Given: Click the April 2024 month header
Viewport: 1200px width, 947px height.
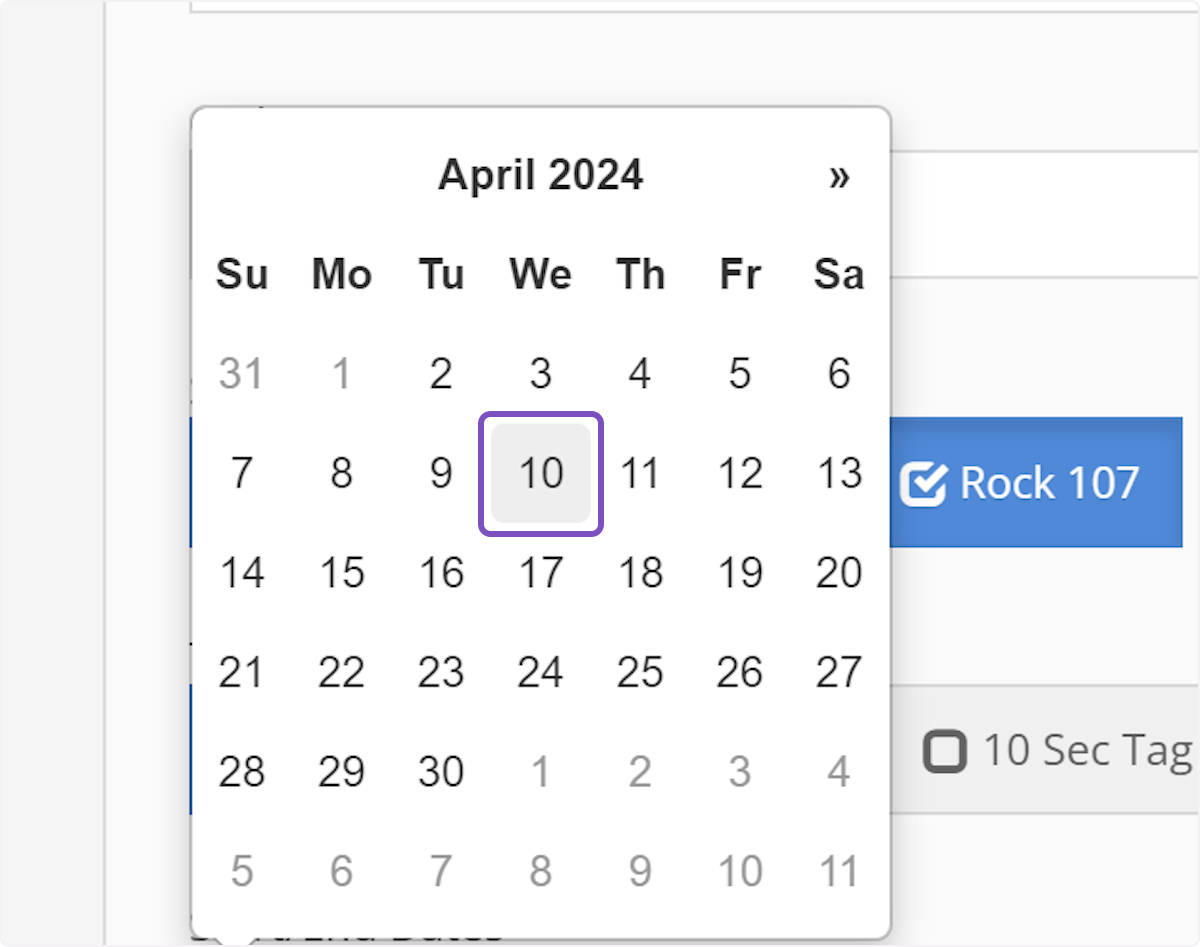Looking at the screenshot, I should pyautogui.click(x=540, y=175).
